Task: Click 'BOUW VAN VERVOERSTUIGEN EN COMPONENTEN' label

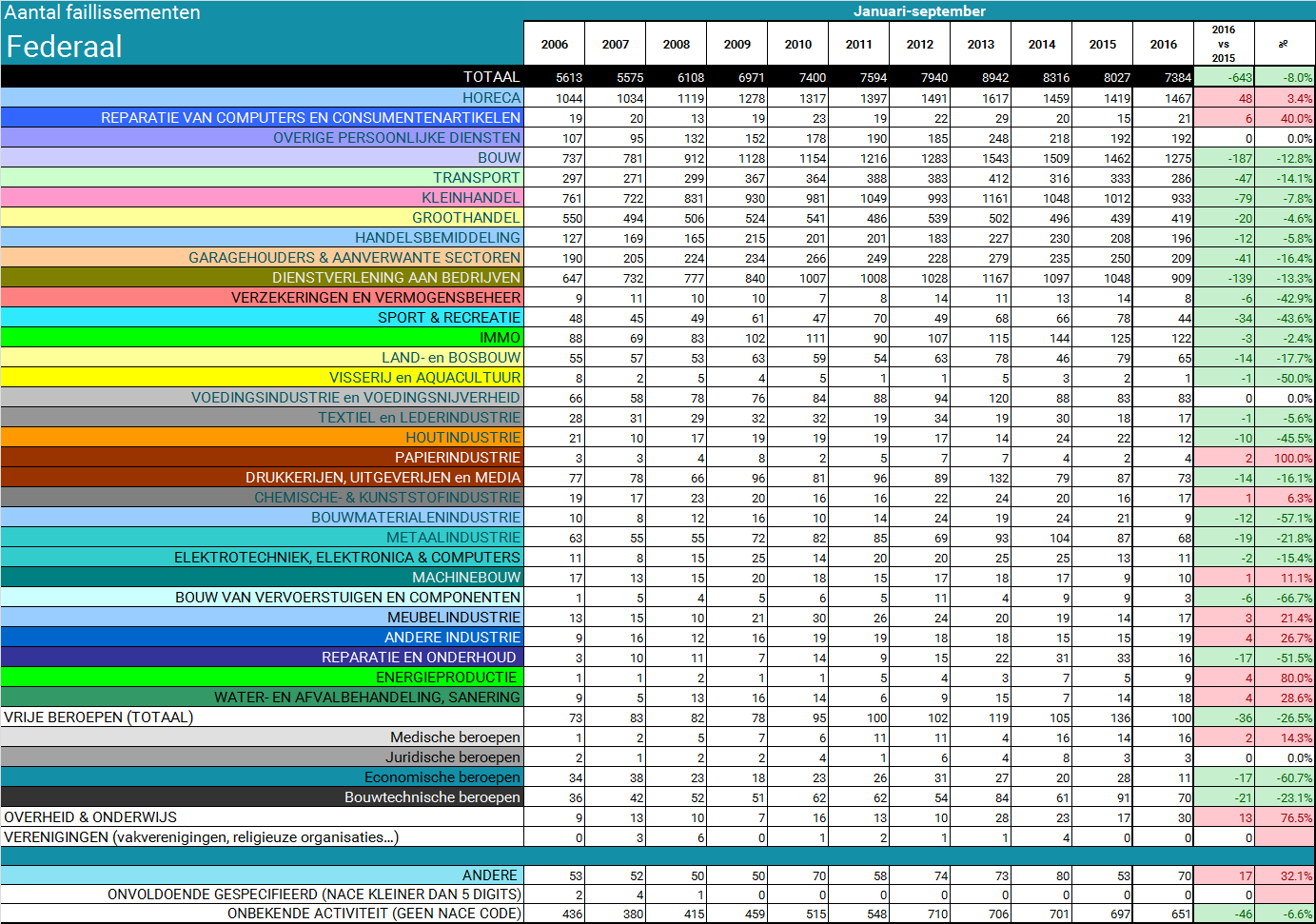Action: (347, 597)
